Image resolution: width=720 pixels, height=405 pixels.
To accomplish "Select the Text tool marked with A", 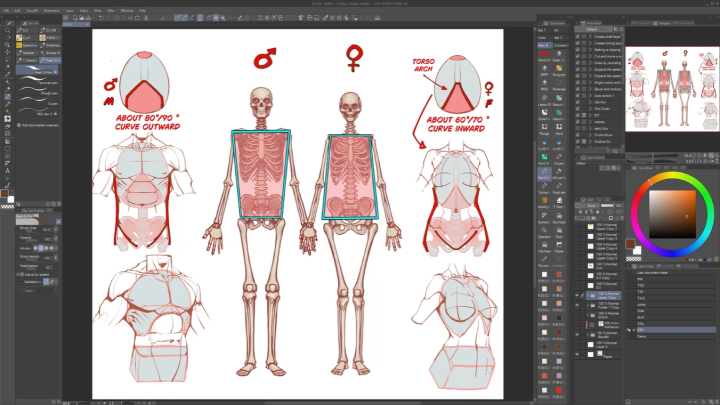I will (x=7, y=171).
